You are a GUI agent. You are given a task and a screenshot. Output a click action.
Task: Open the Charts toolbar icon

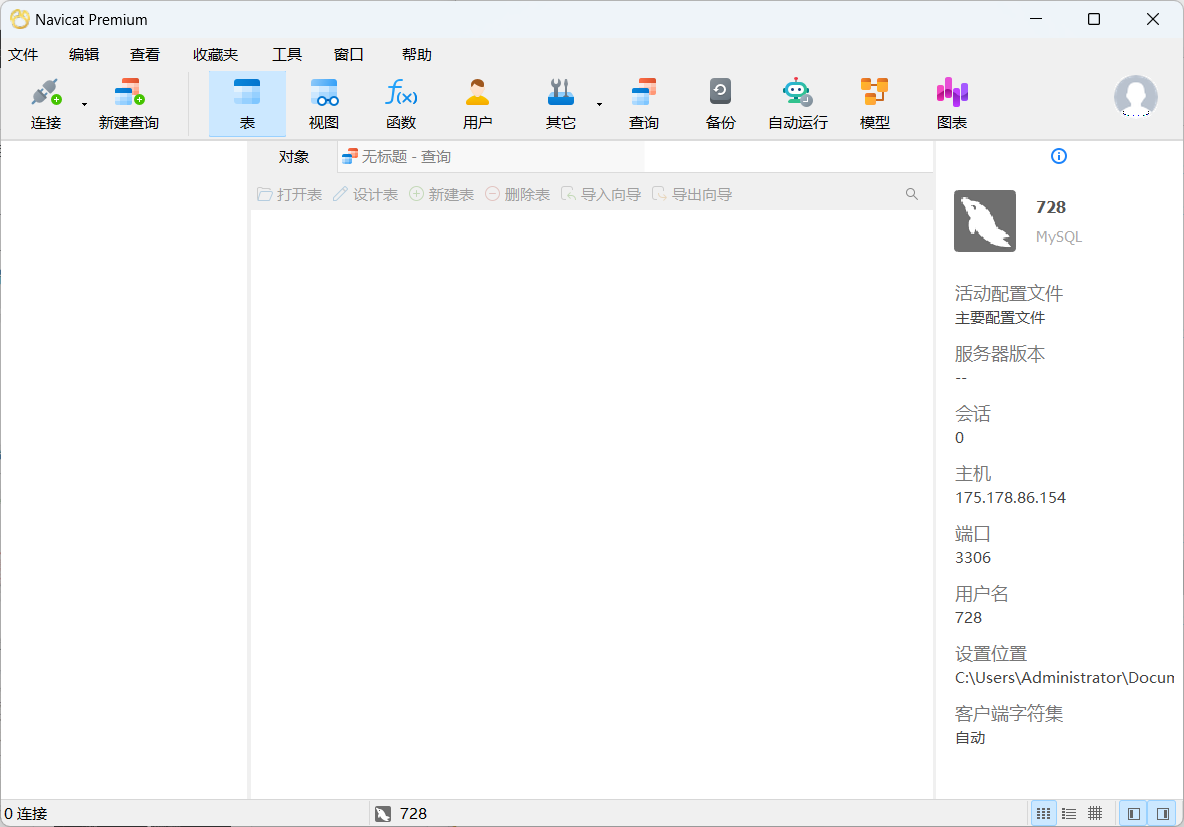951,104
